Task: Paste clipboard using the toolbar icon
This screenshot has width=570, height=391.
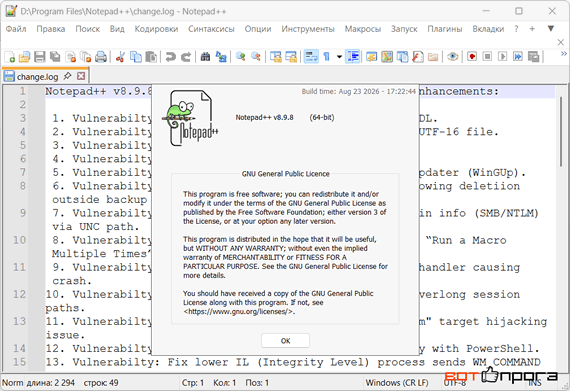Action: (151, 57)
